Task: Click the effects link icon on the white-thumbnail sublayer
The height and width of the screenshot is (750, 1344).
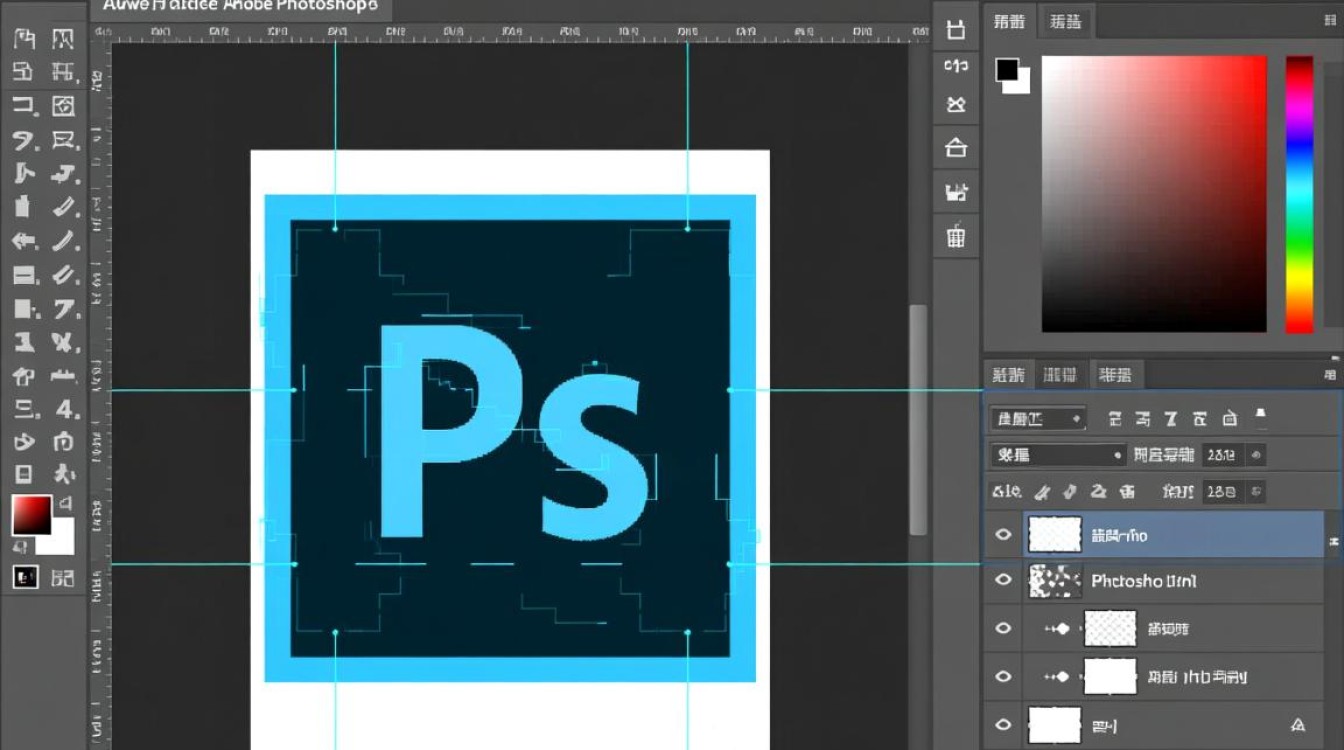Action: point(1057,677)
